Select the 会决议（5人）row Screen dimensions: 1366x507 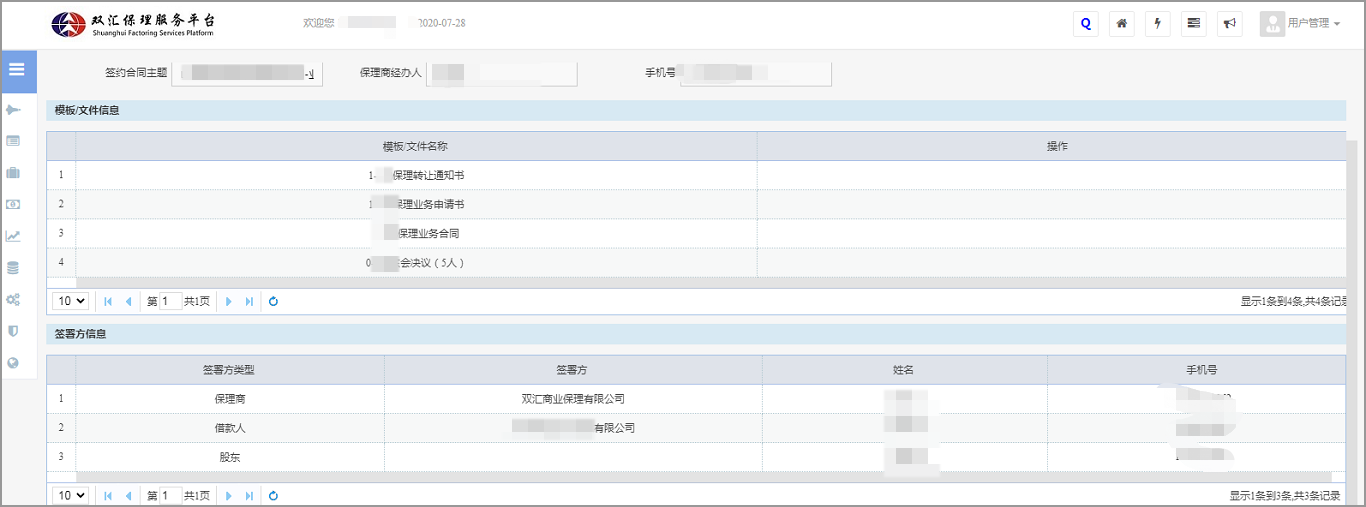(696, 262)
